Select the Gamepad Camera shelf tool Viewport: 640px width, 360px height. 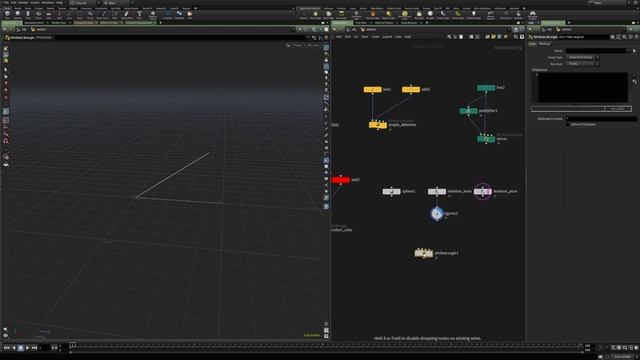coord(533,15)
